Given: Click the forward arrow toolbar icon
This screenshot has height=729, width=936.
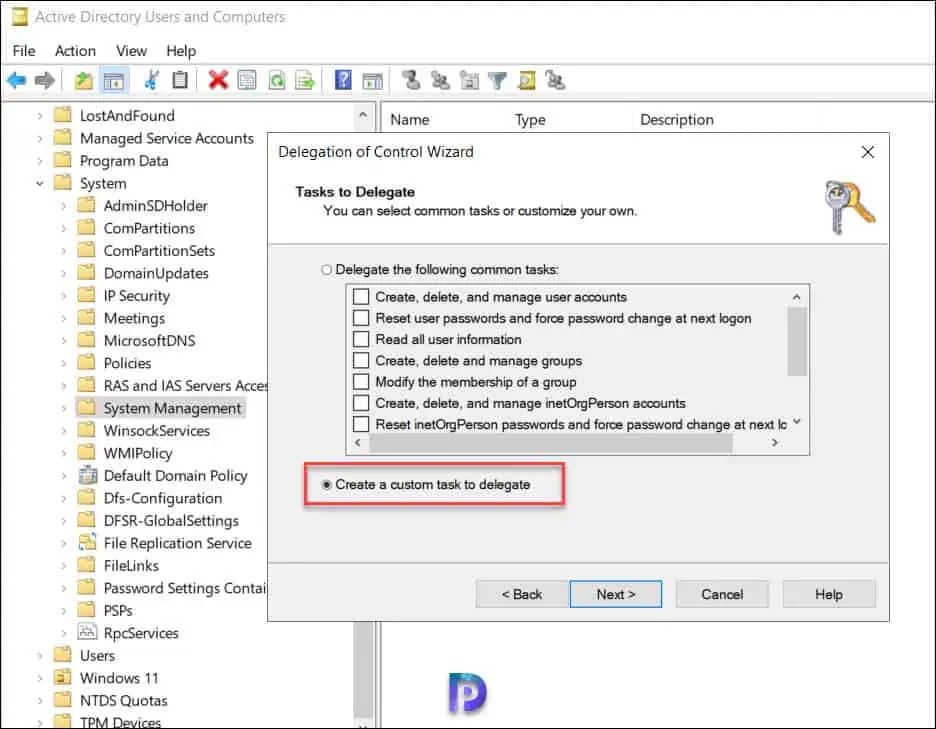Looking at the screenshot, I should (45, 80).
